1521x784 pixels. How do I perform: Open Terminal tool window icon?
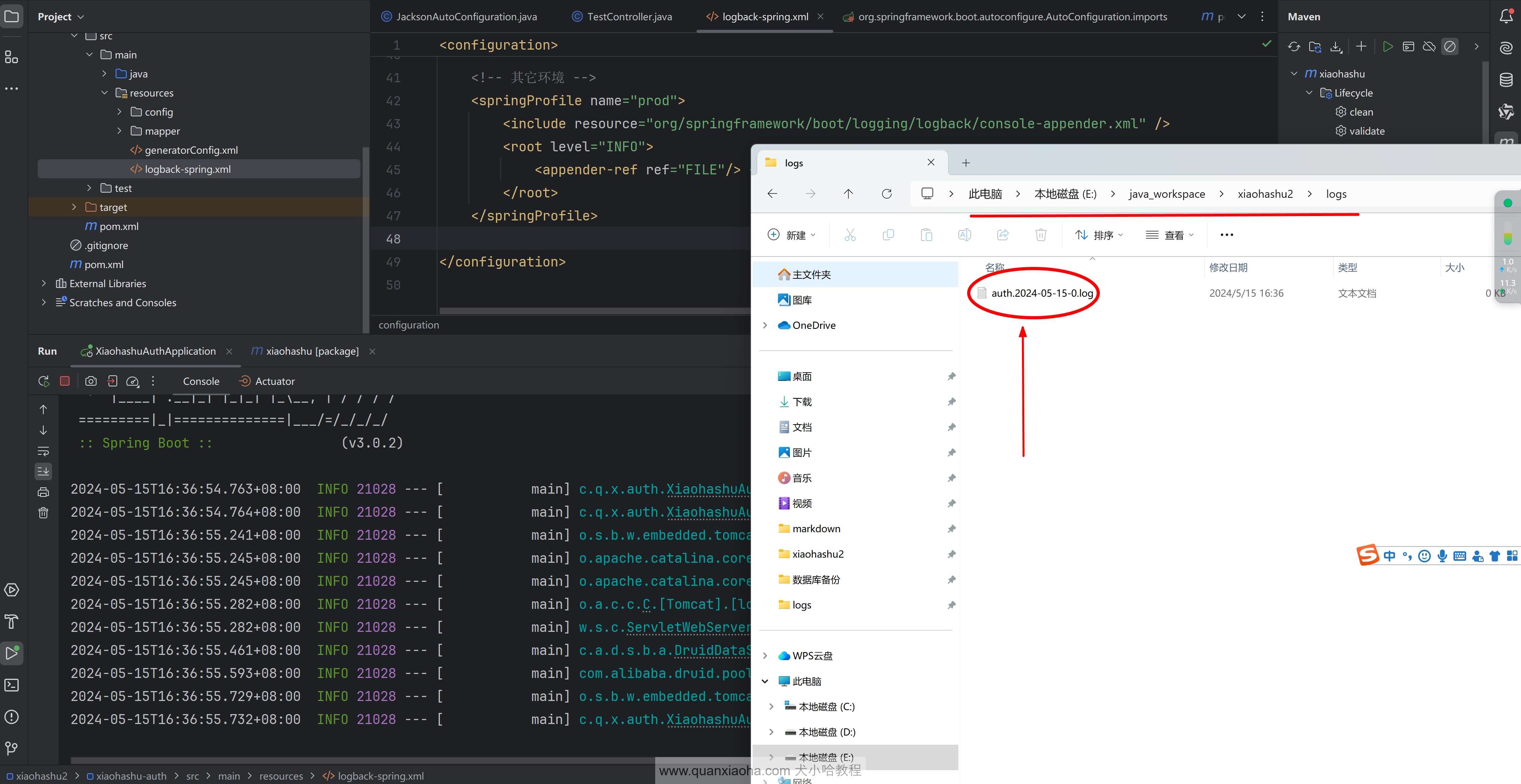[x=12, y=685]
